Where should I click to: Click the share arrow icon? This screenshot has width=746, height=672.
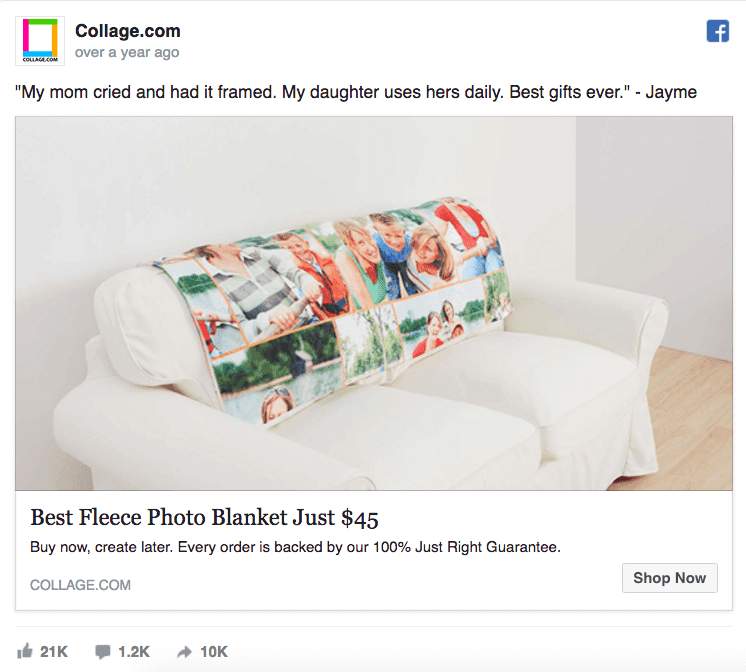184,652
